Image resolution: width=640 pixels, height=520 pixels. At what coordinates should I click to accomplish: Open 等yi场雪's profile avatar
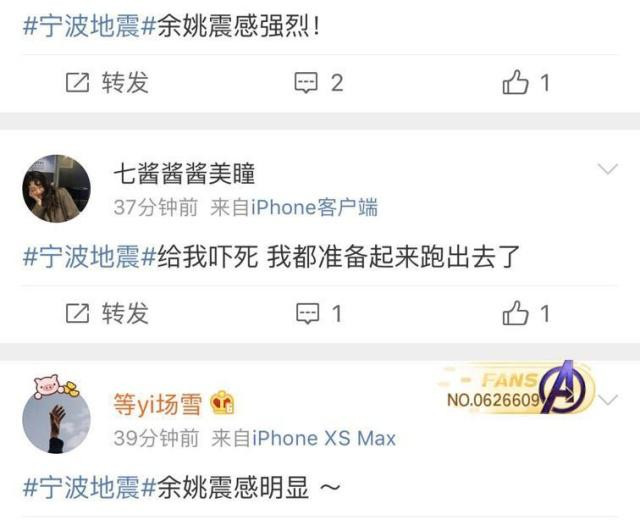click(x=56, y=419)
